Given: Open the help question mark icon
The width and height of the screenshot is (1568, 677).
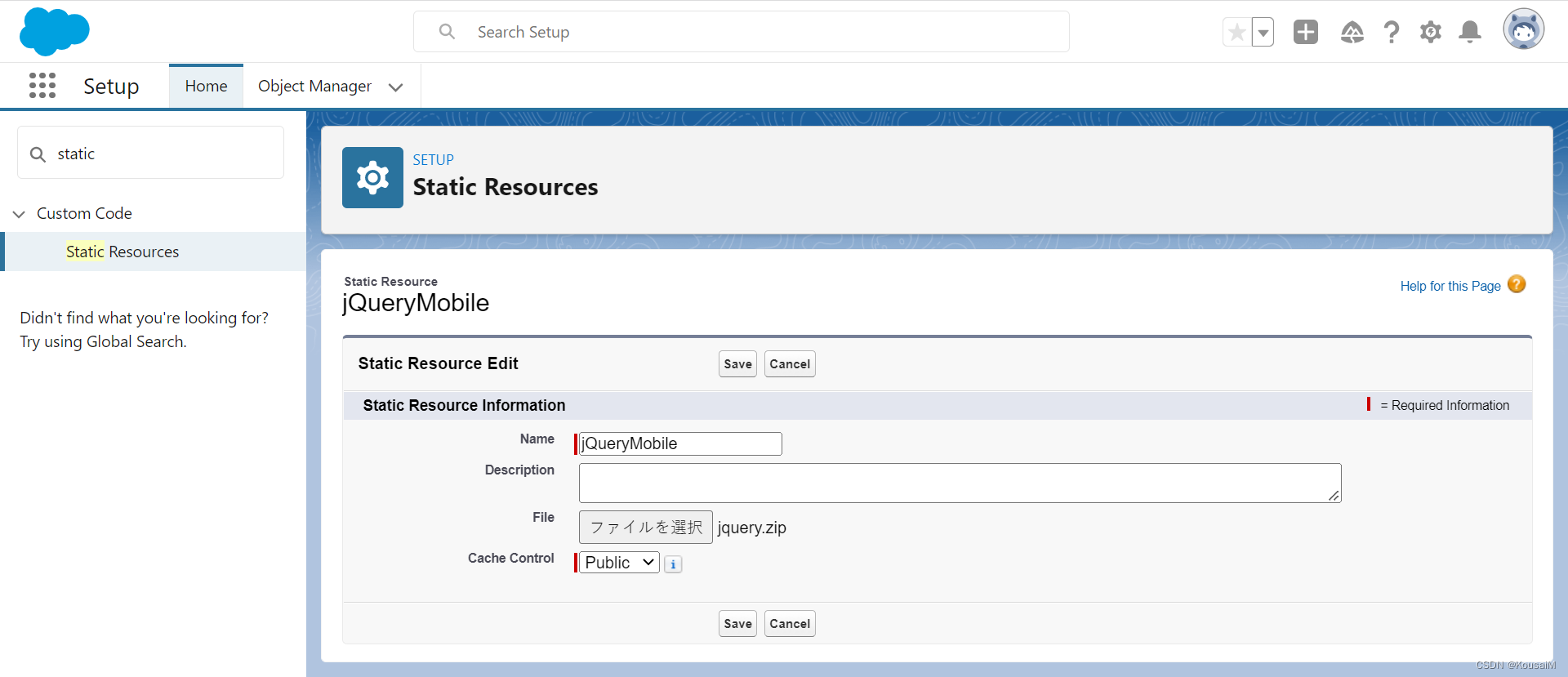Looking at the screenshot, I should tap(1392, 32).
